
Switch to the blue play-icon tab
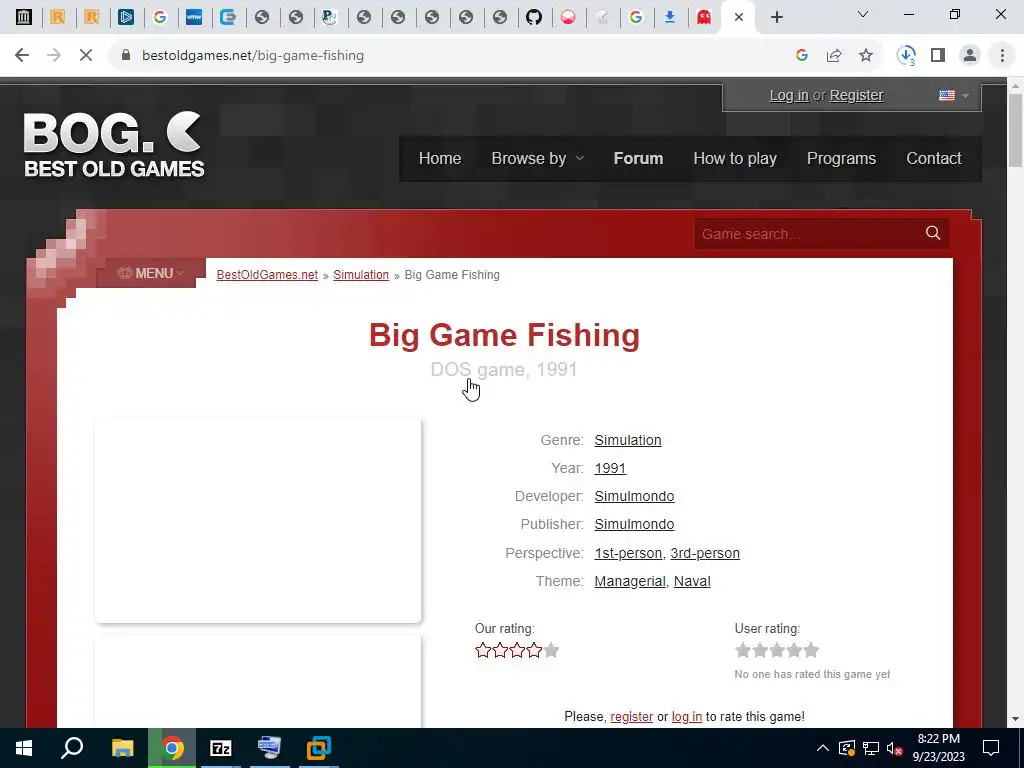[126, 17]
